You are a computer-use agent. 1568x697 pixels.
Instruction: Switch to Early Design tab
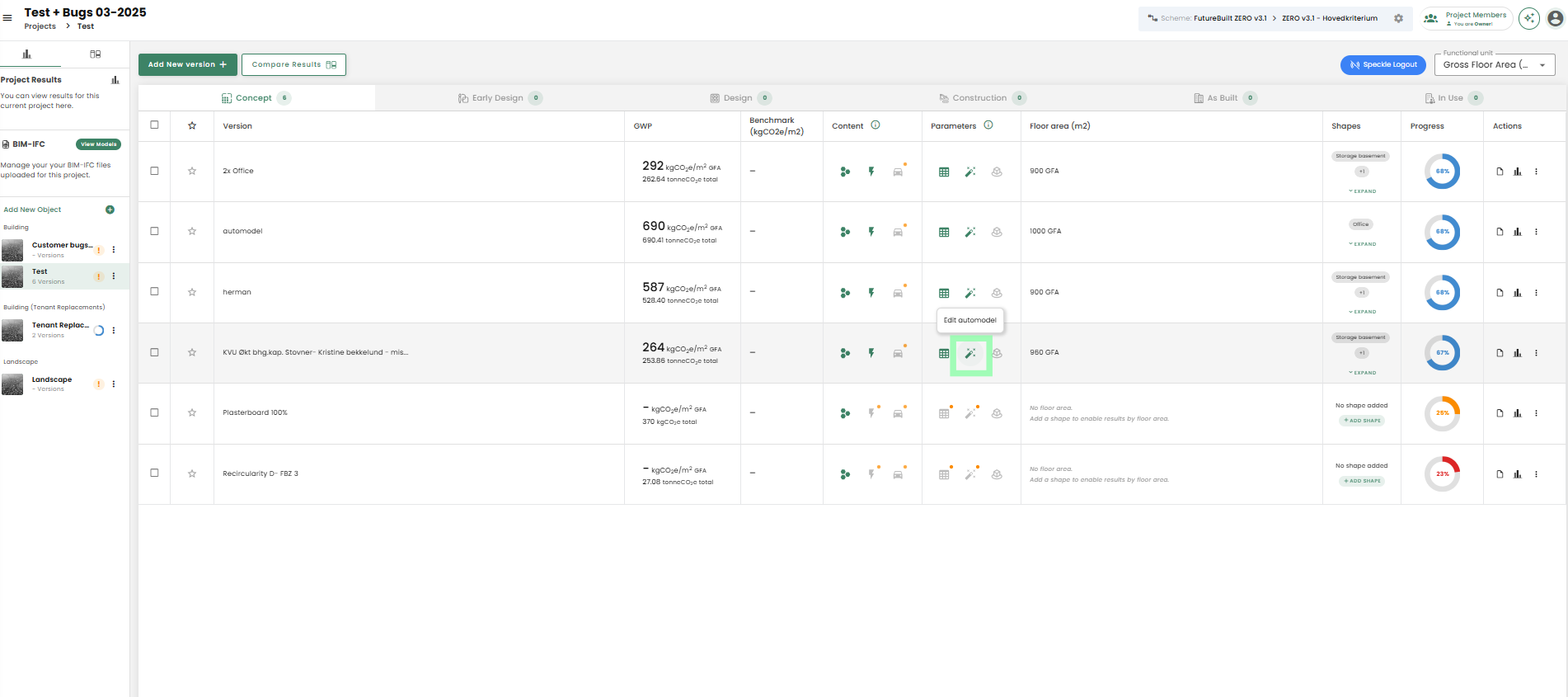coord(500,98)
